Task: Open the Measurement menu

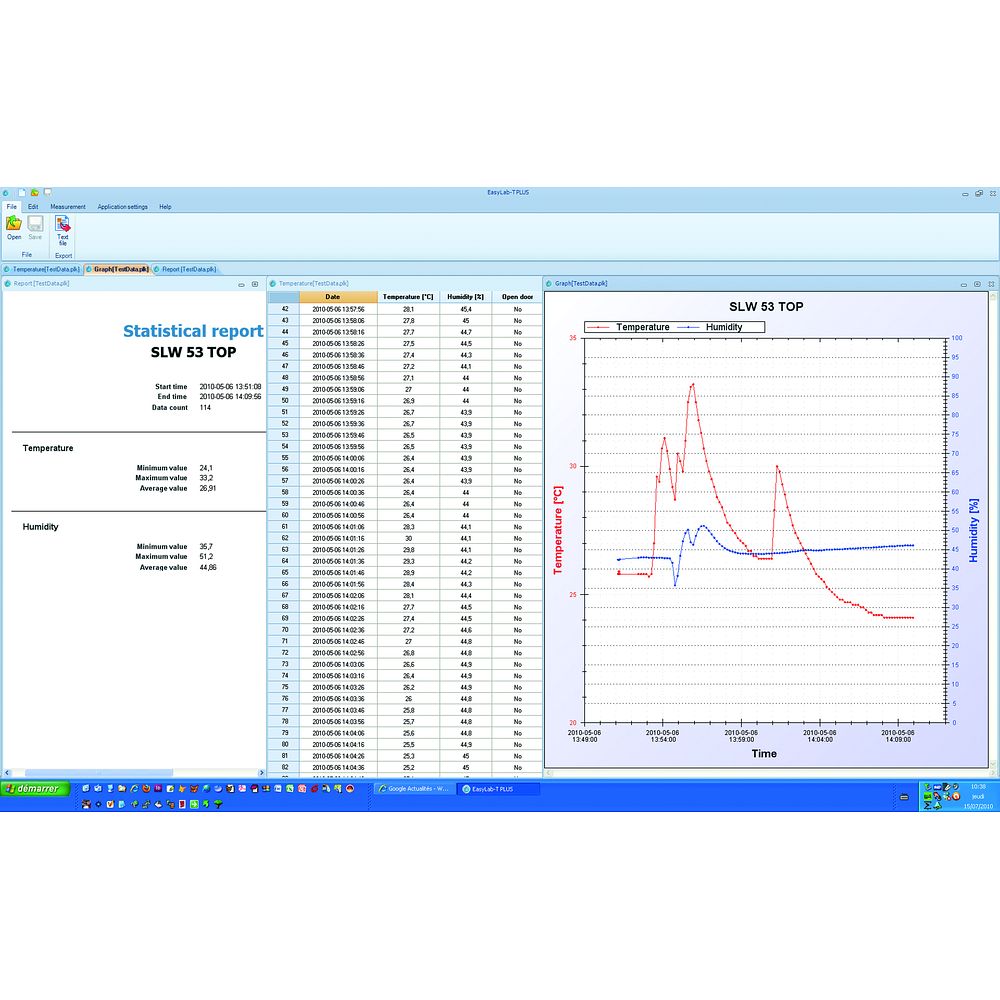Action: click(68, 207)
